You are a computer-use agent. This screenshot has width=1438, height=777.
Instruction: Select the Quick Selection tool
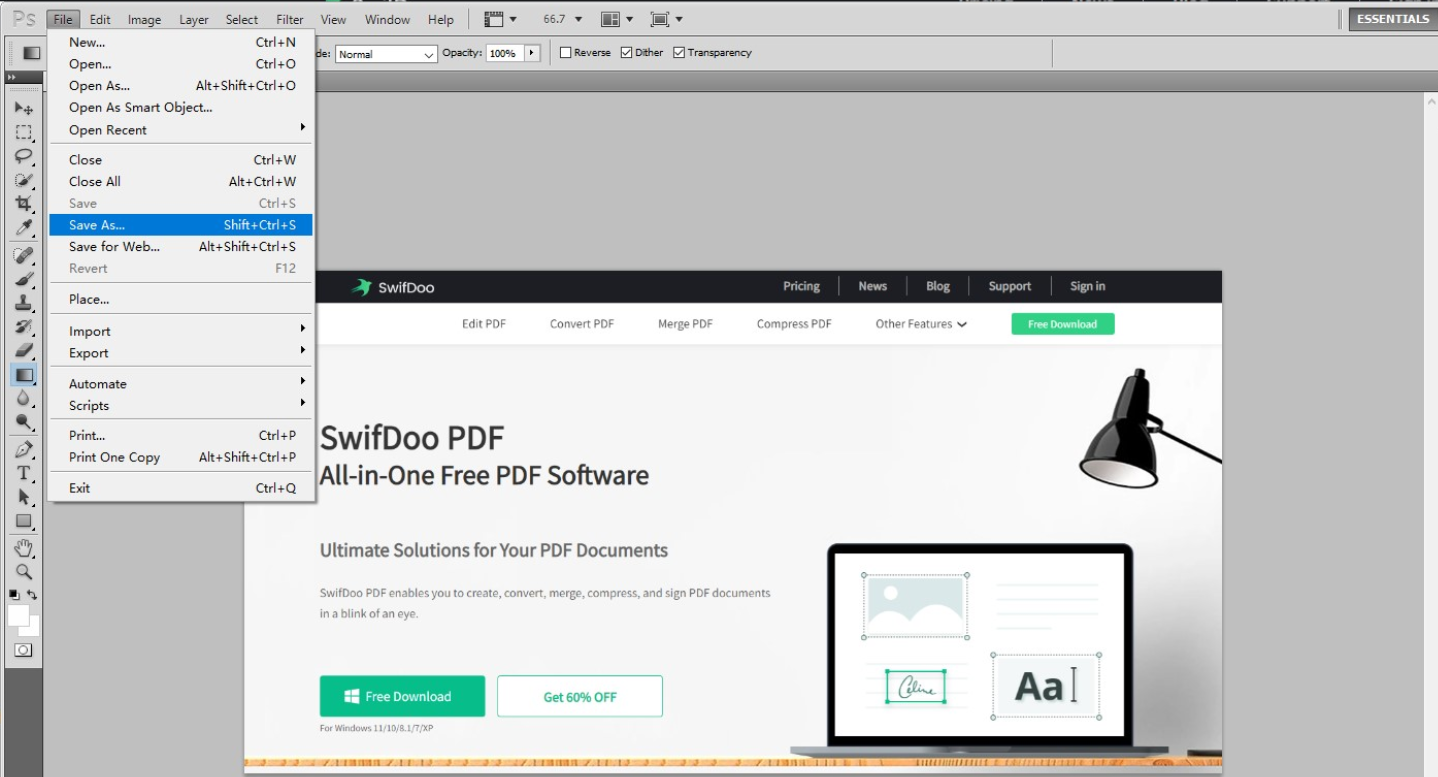(24, 180)
